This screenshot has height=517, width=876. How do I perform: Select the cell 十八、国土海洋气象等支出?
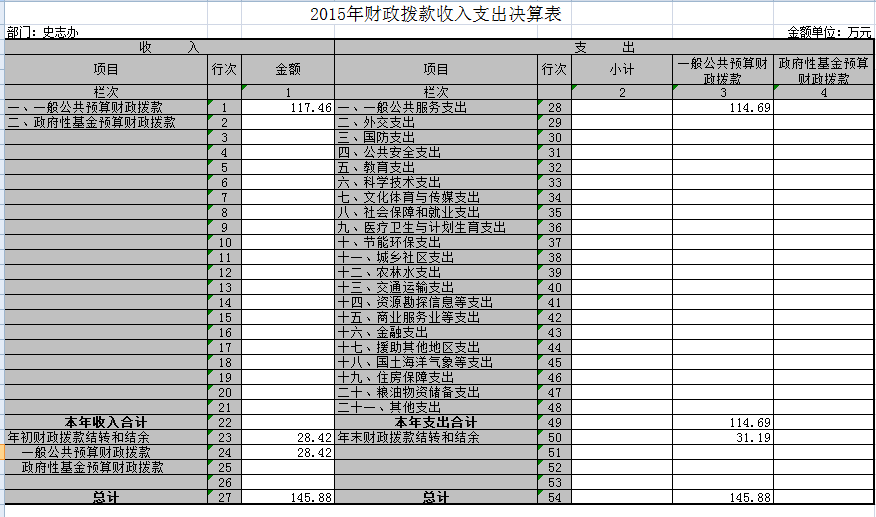[x=436, y=362]
